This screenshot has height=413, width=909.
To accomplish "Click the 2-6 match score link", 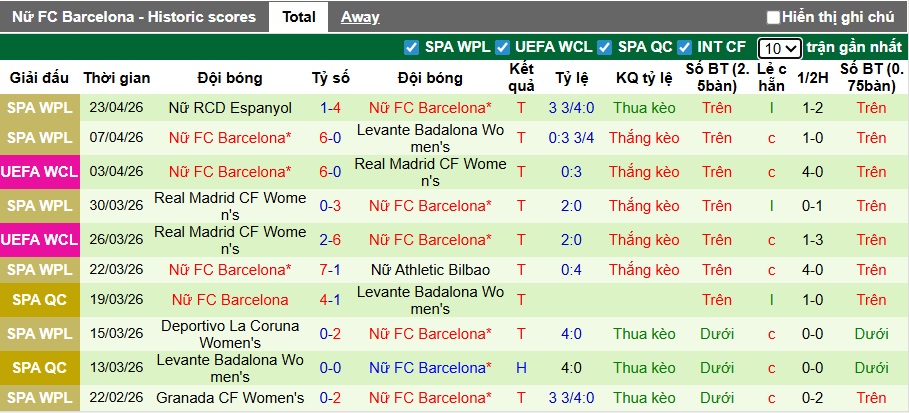I will (x=330, y=240).
